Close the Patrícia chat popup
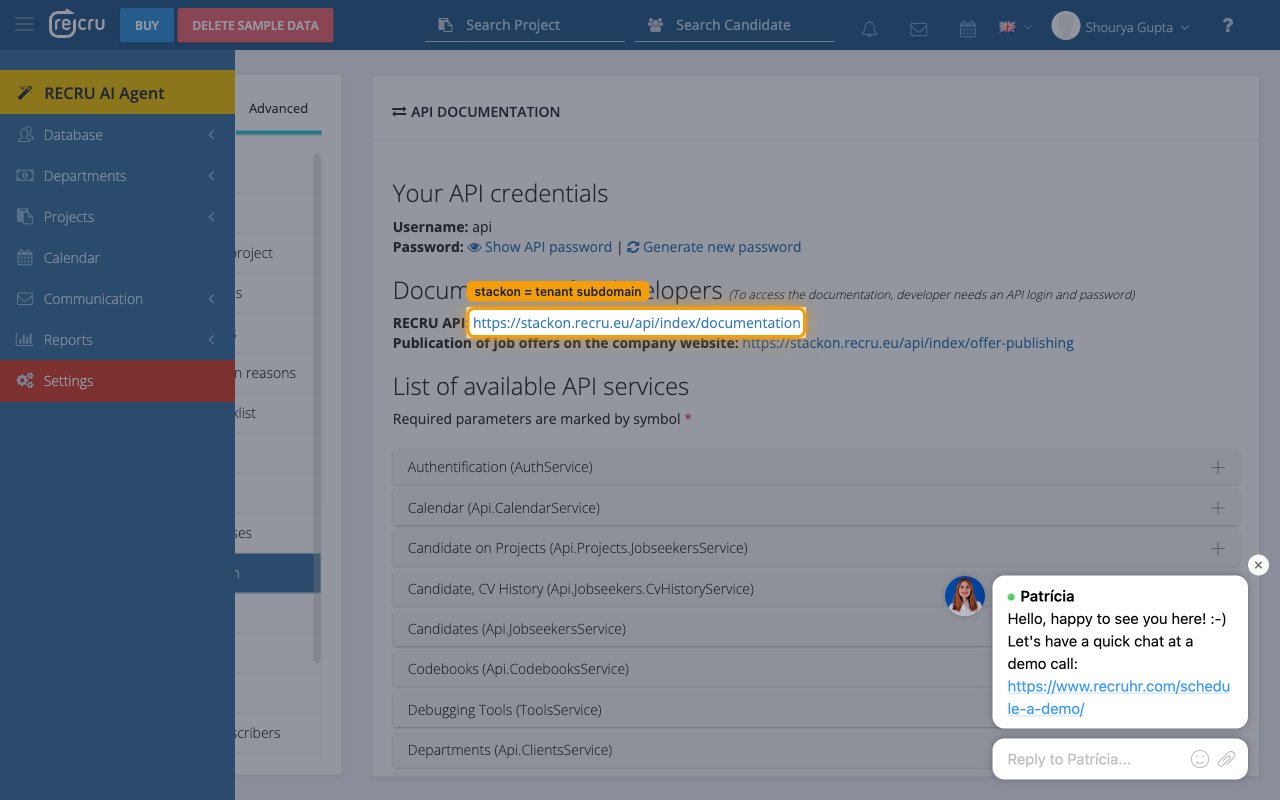The image size is (1280, 800). pyautogui.click(x=1259, y=565)
